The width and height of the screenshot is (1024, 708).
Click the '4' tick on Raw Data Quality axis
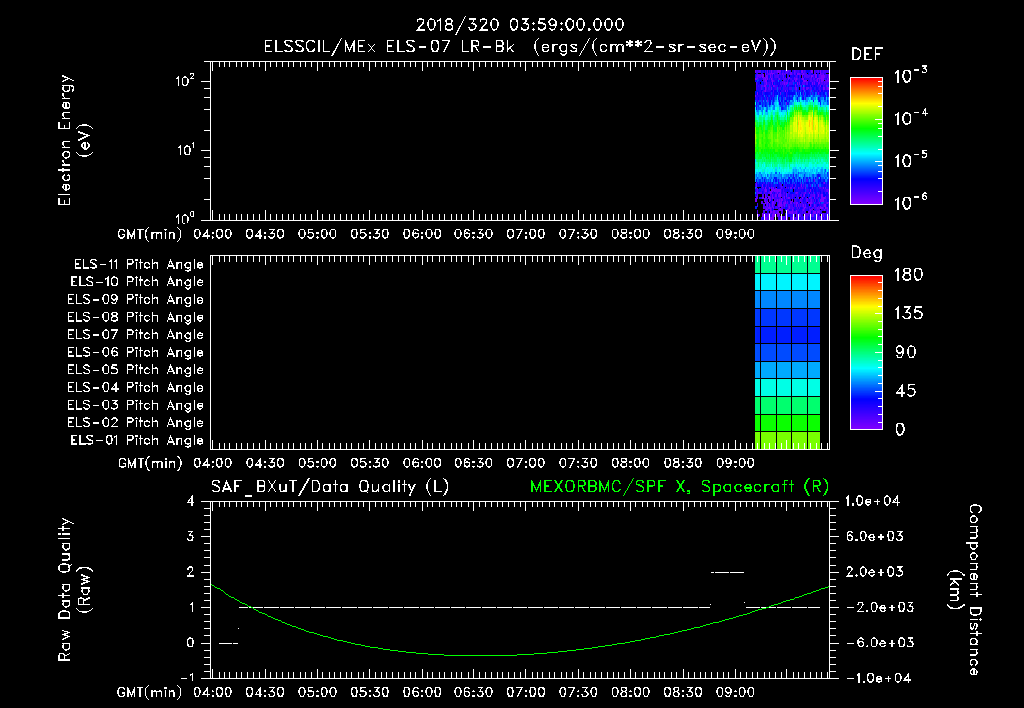tap(191, 502)
